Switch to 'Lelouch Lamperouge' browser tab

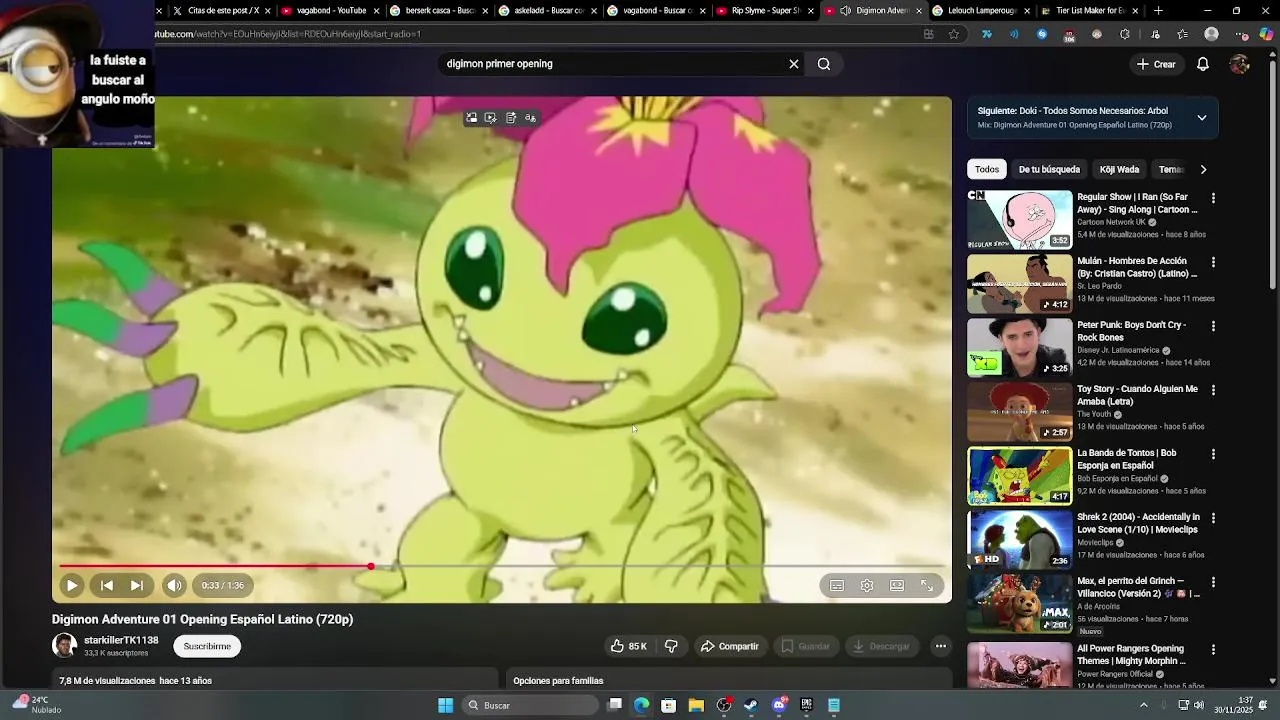[980, 11]
